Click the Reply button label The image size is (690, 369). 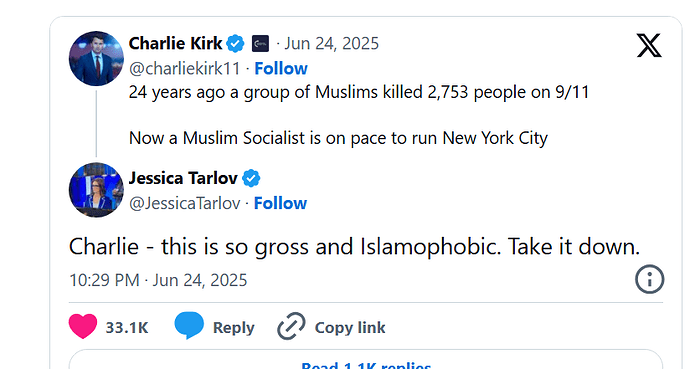(x=234, y=328)
